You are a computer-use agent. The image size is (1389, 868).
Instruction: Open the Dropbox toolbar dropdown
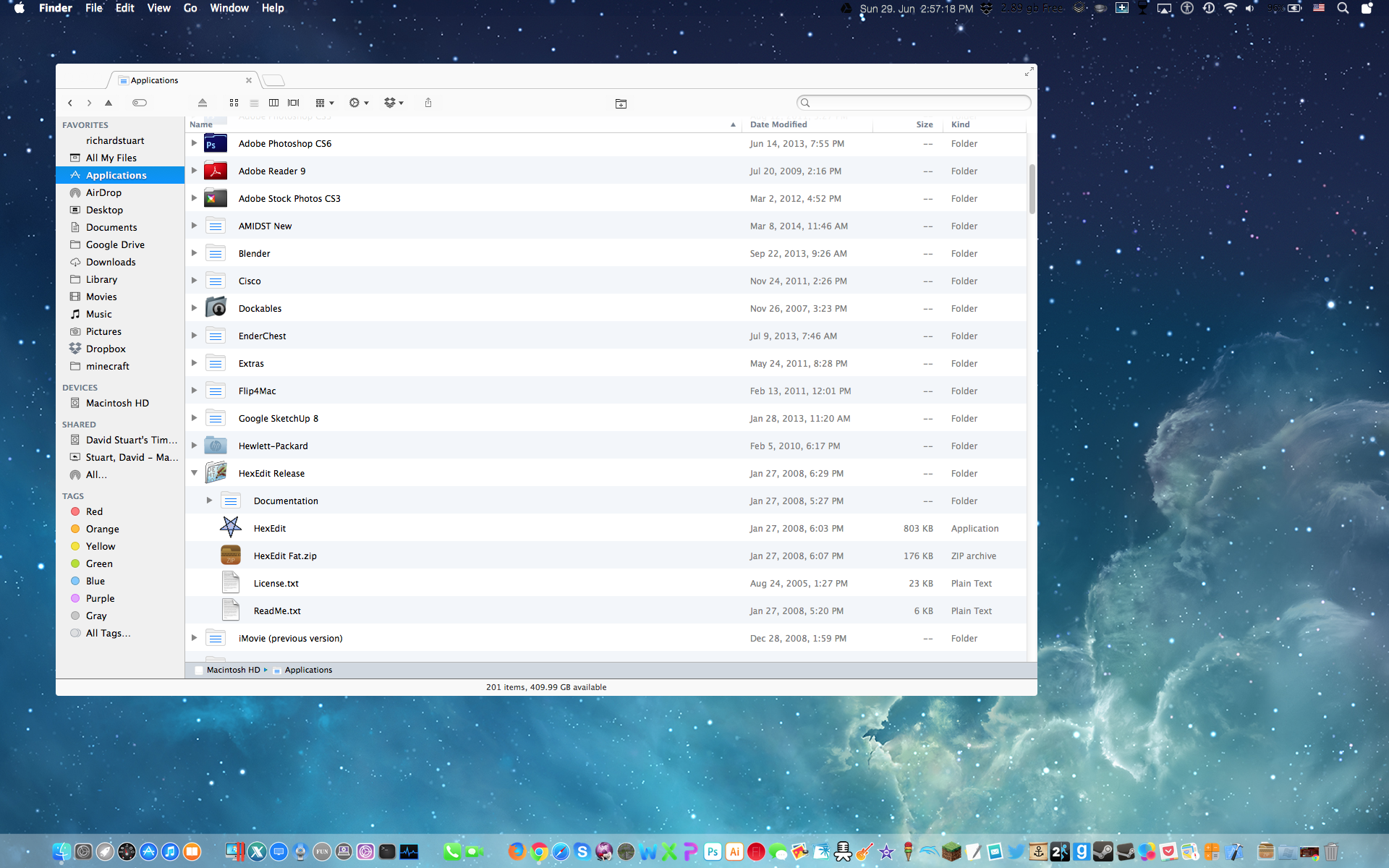[394, 103]
